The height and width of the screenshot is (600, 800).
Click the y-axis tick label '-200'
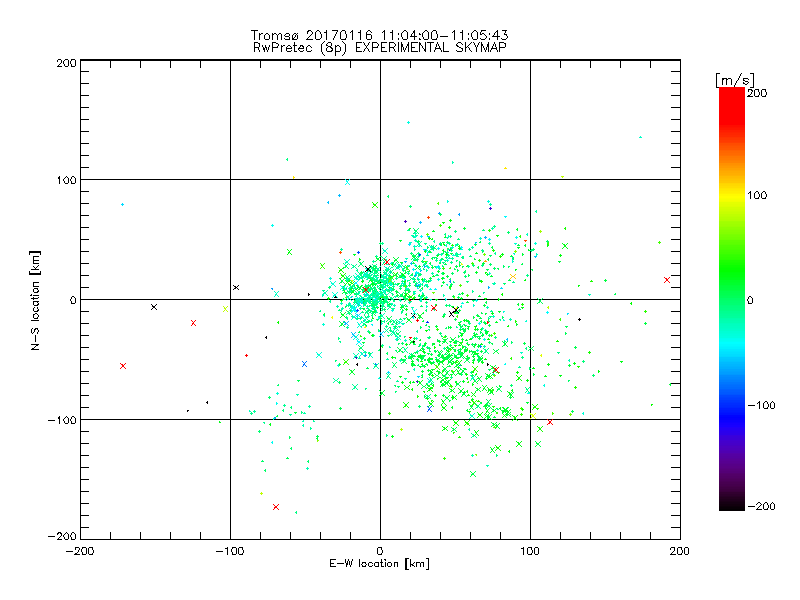(62, 536)
